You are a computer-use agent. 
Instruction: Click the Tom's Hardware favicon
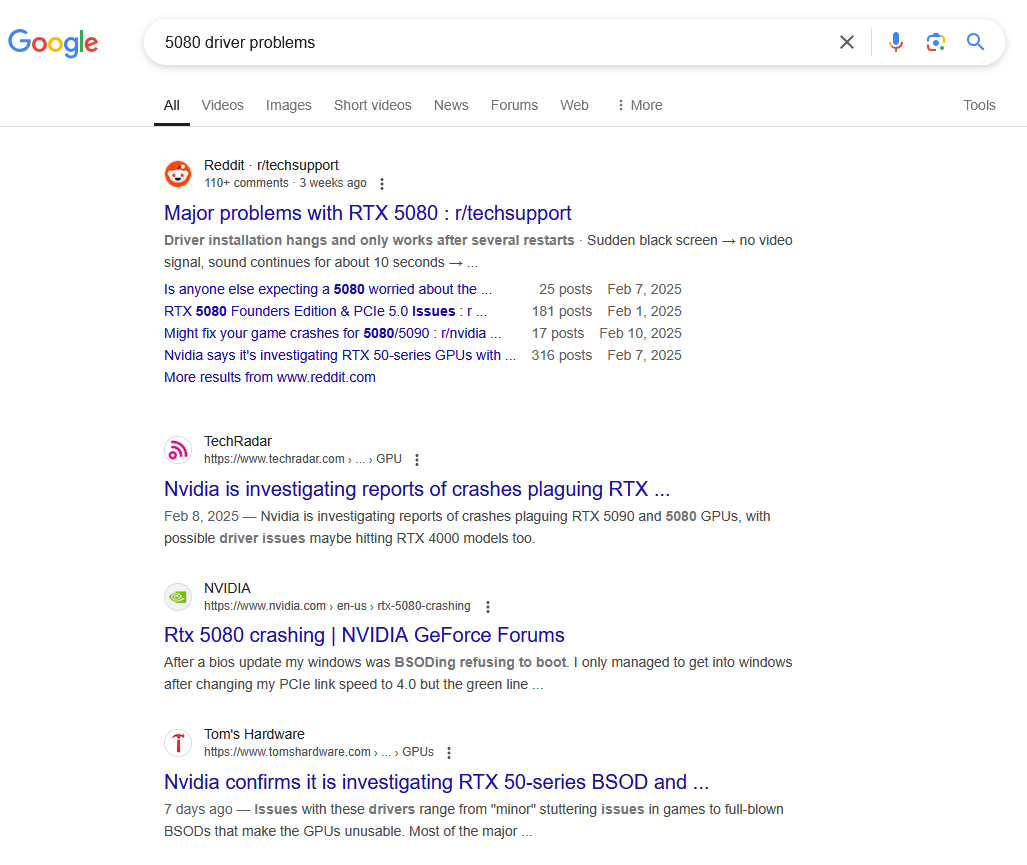177,743
